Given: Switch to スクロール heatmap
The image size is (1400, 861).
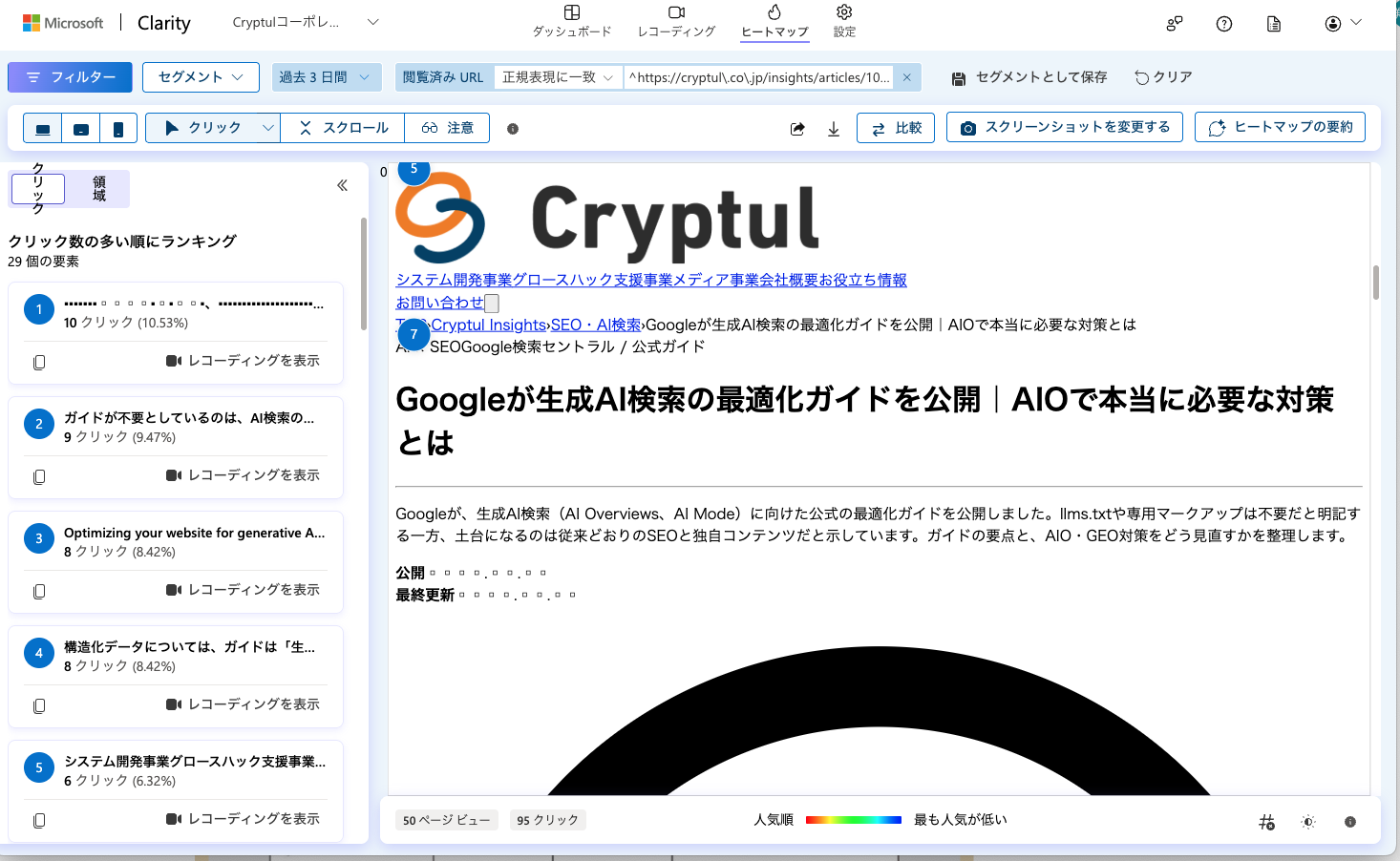Looking at the screenshot, I should coord(343,128).
